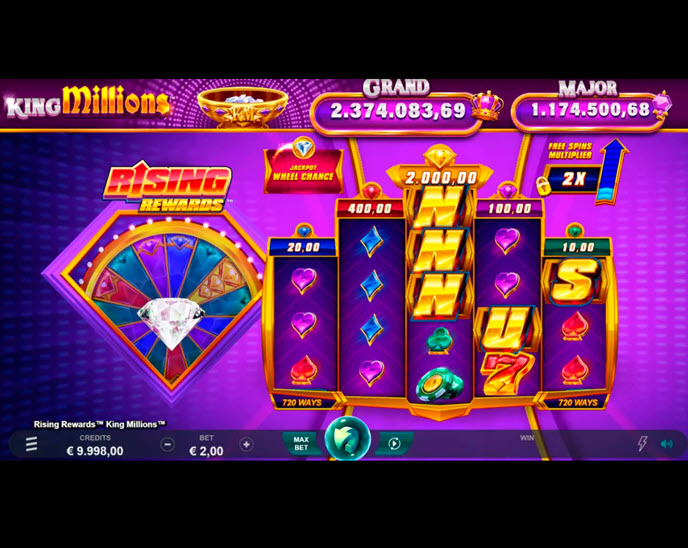This screenshot has width=688, height=548.
Task: Click the King Millions logo
Action: tap(88, 103)
